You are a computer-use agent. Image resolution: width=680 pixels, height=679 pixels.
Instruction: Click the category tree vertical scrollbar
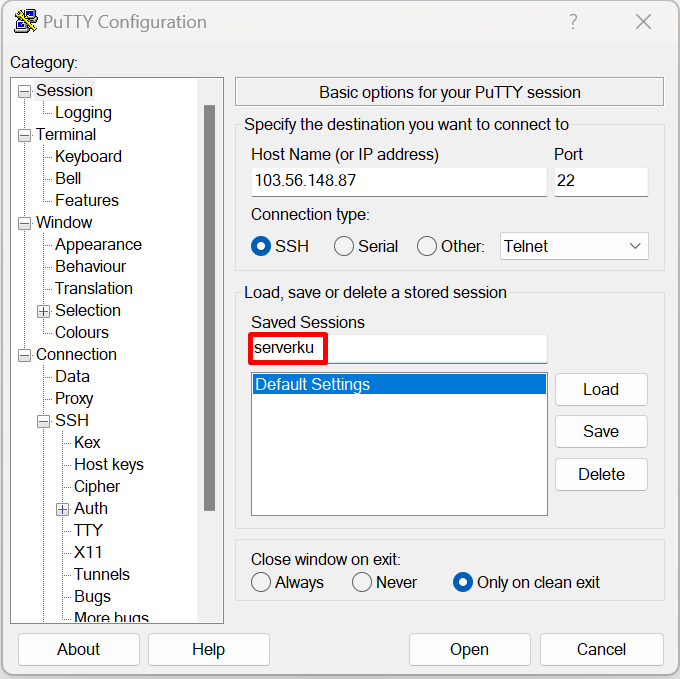209,300
